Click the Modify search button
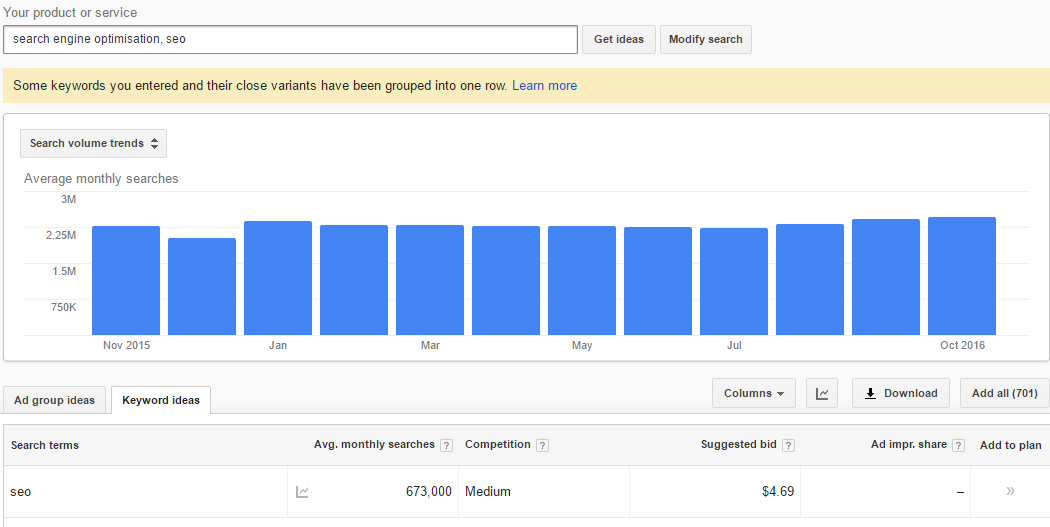 [x=706, y=40]
